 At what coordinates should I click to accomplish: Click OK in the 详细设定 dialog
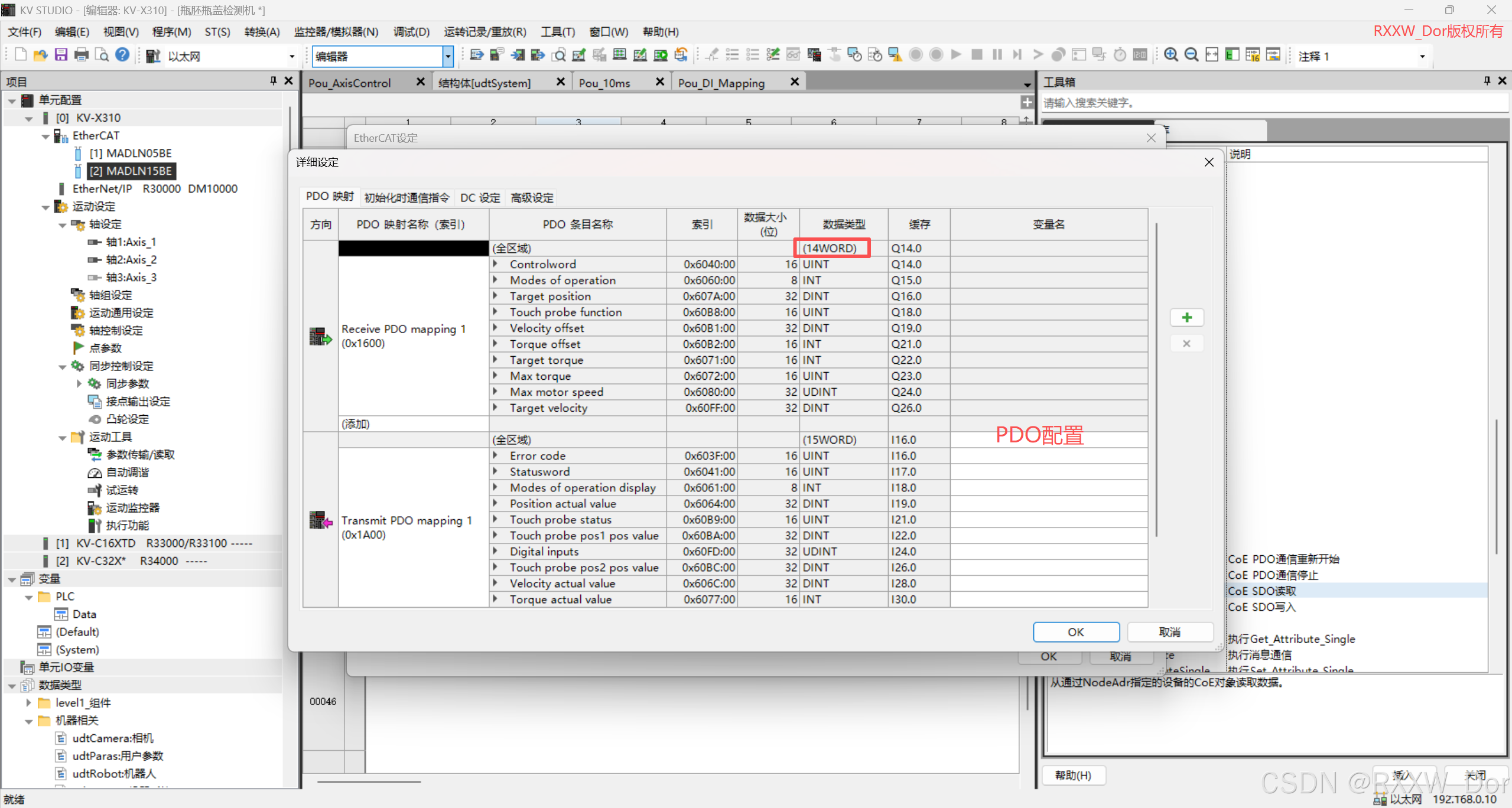(x=1075, y=632)
